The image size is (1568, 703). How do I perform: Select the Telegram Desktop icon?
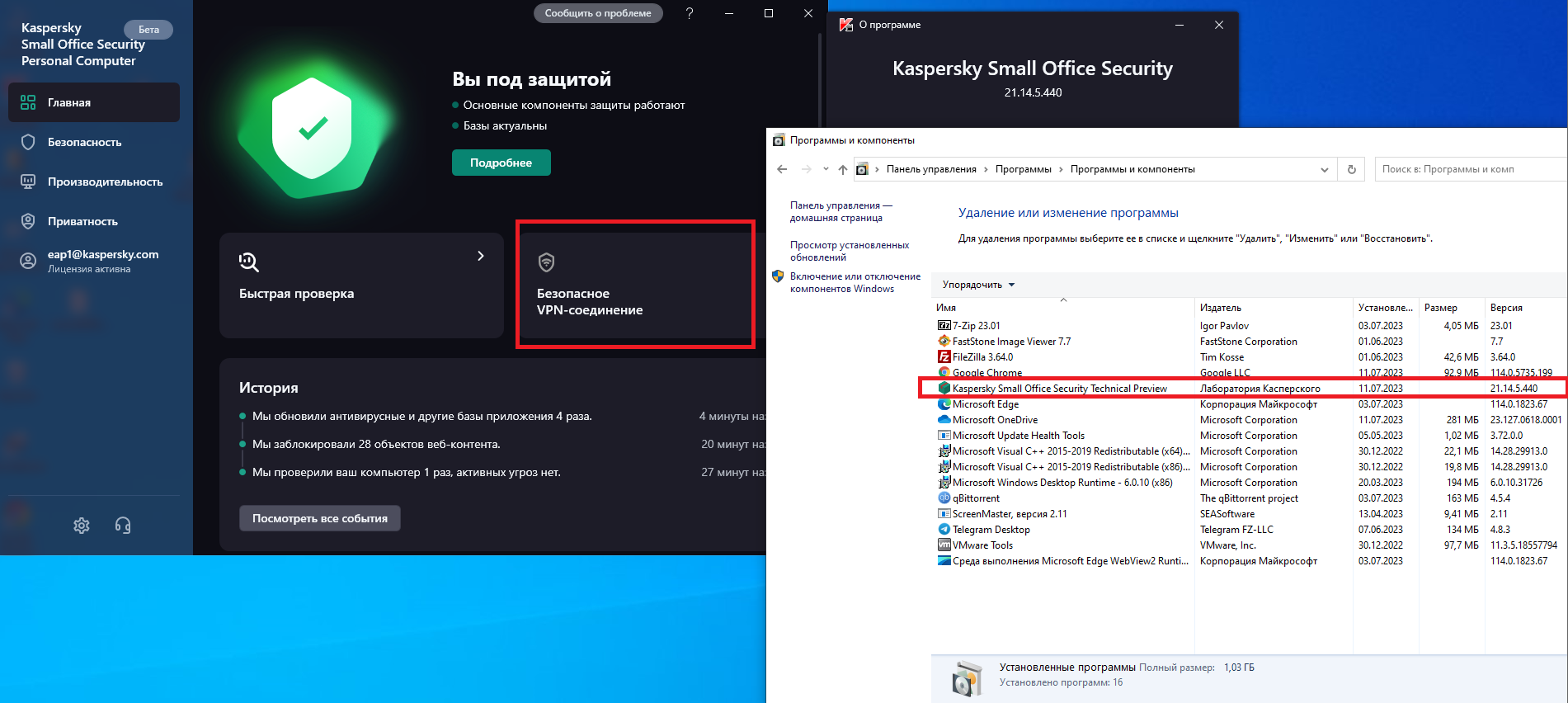[x=944, y=529]
